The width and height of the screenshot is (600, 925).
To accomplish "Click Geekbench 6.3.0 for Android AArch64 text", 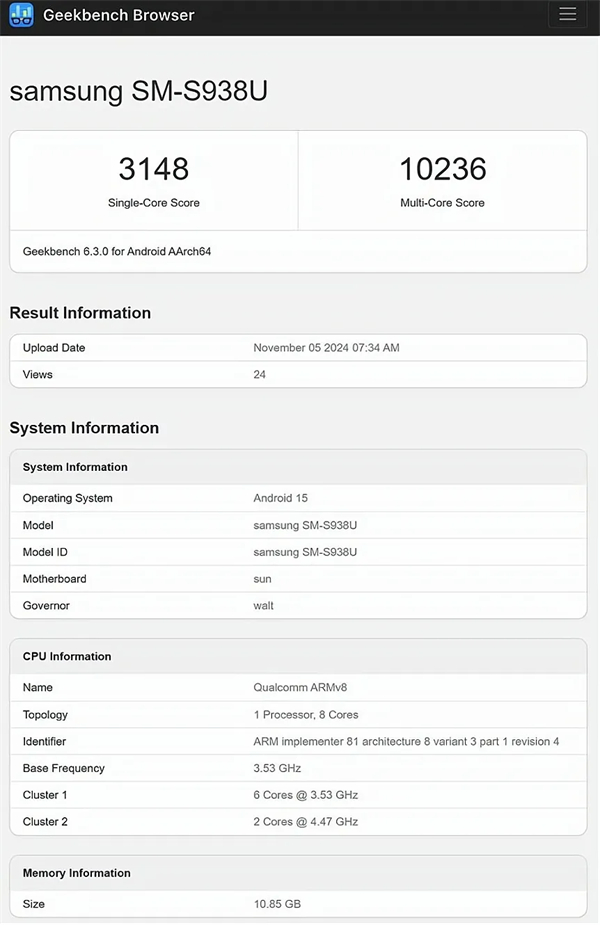I will point(117,251).
